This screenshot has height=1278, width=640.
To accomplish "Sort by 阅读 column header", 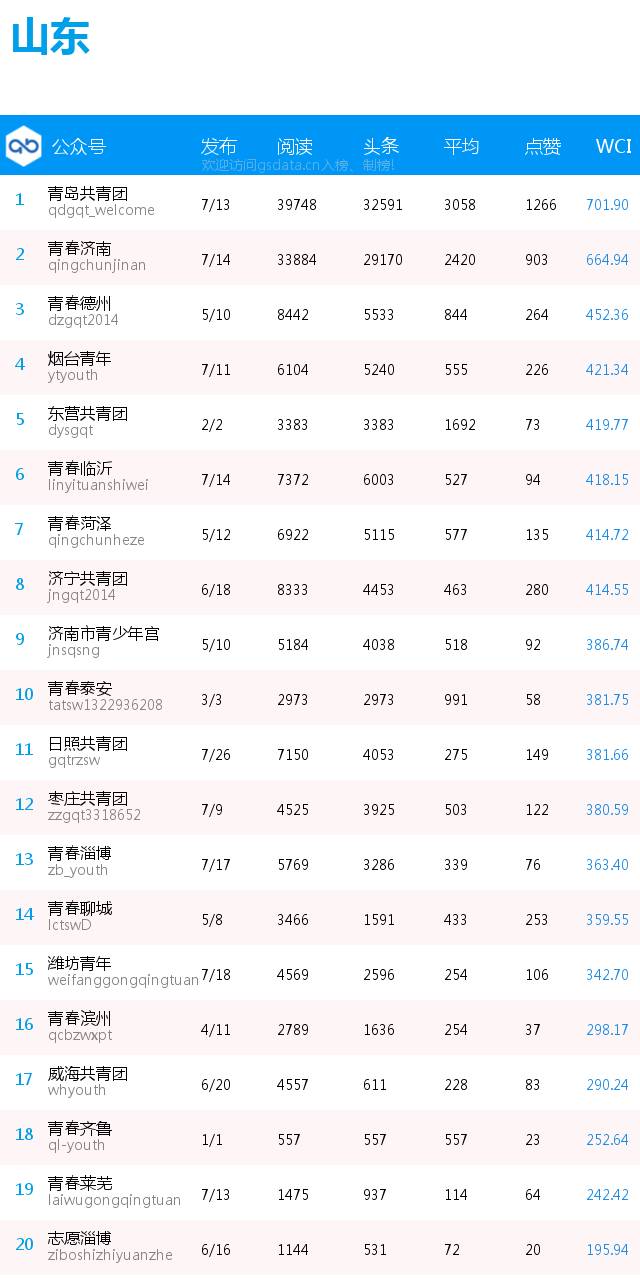I will click(x=295, y=146).
